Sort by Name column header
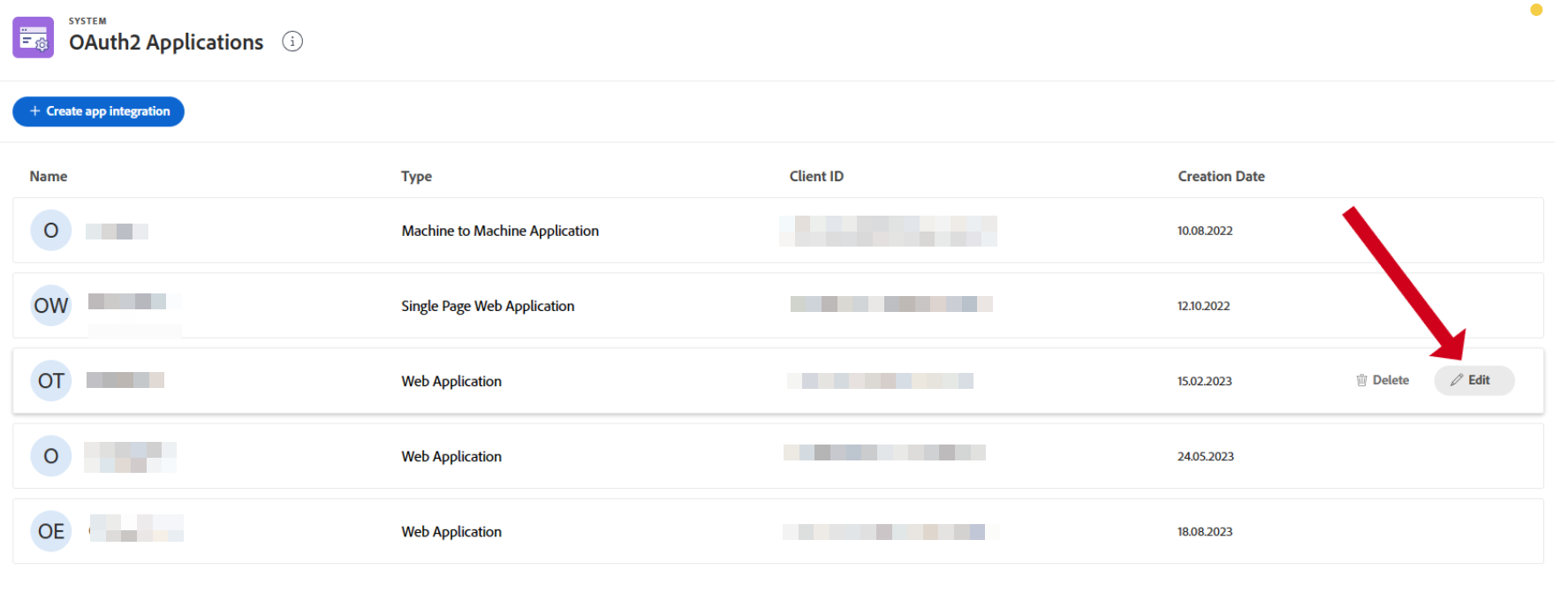 (49, 177)
